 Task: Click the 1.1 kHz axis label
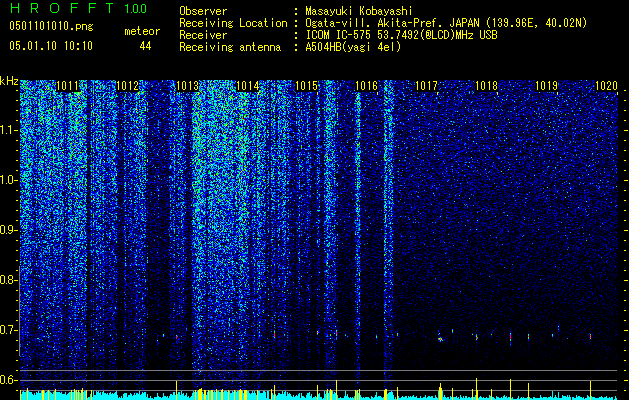tap(8, 130)
